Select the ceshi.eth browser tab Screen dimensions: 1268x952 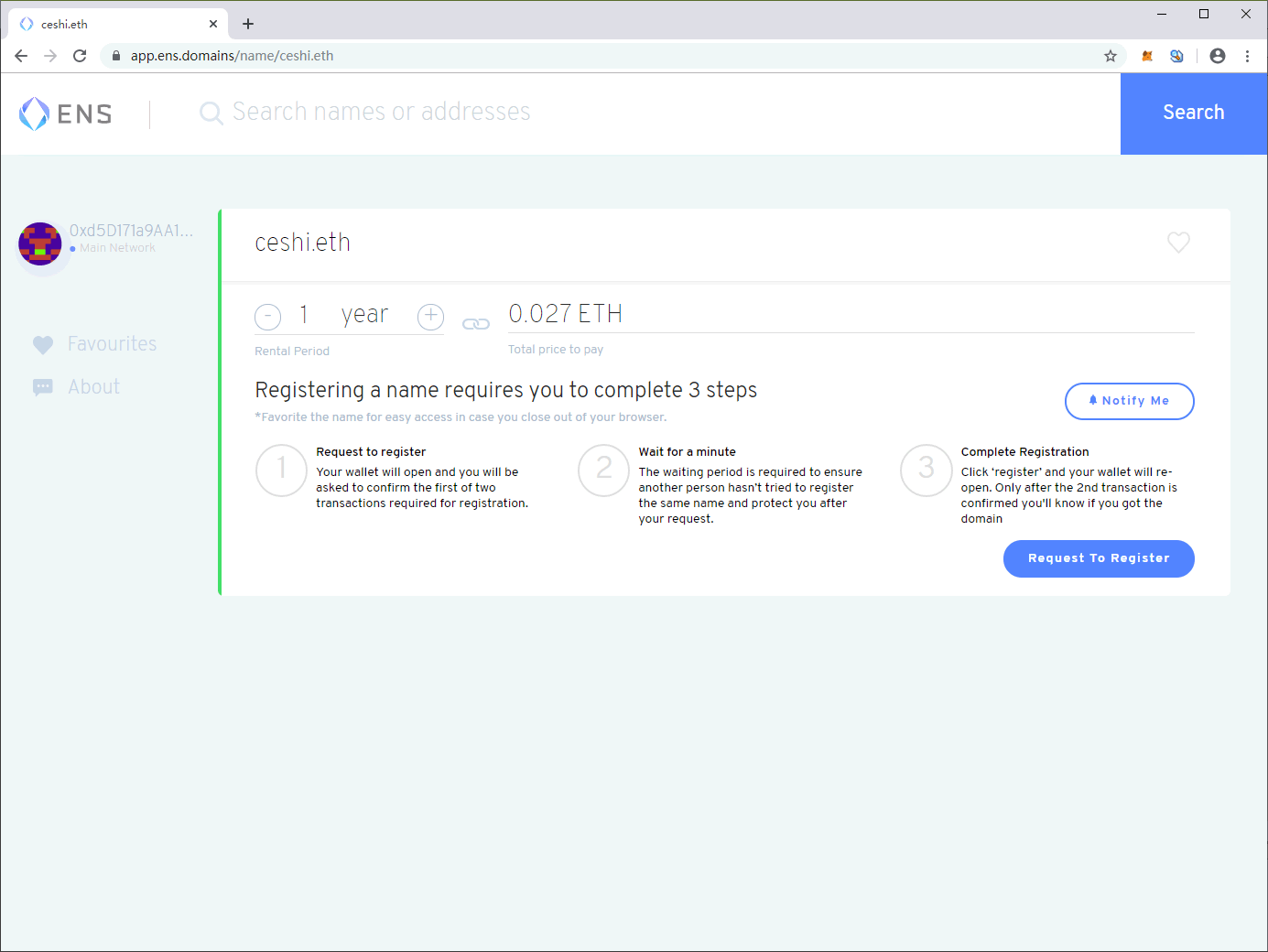point(117,25)
